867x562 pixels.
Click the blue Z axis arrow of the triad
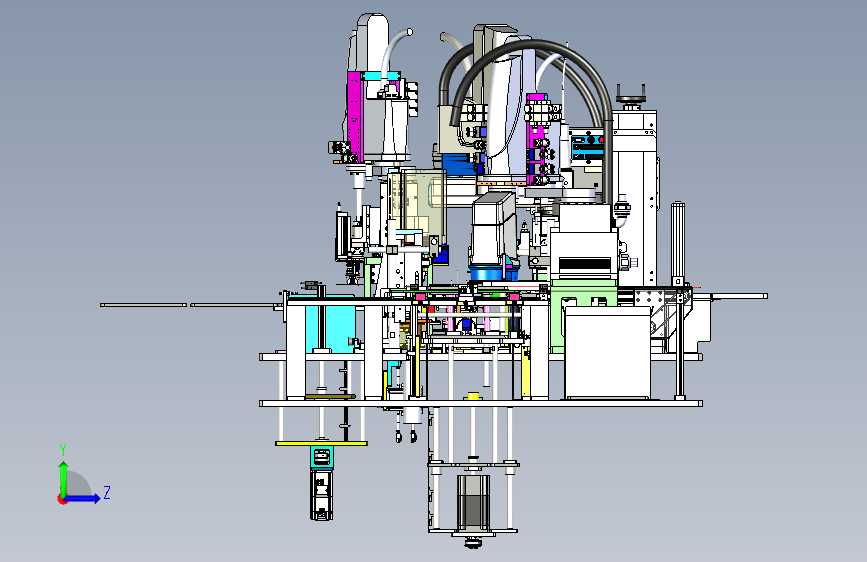click(83, 498)
